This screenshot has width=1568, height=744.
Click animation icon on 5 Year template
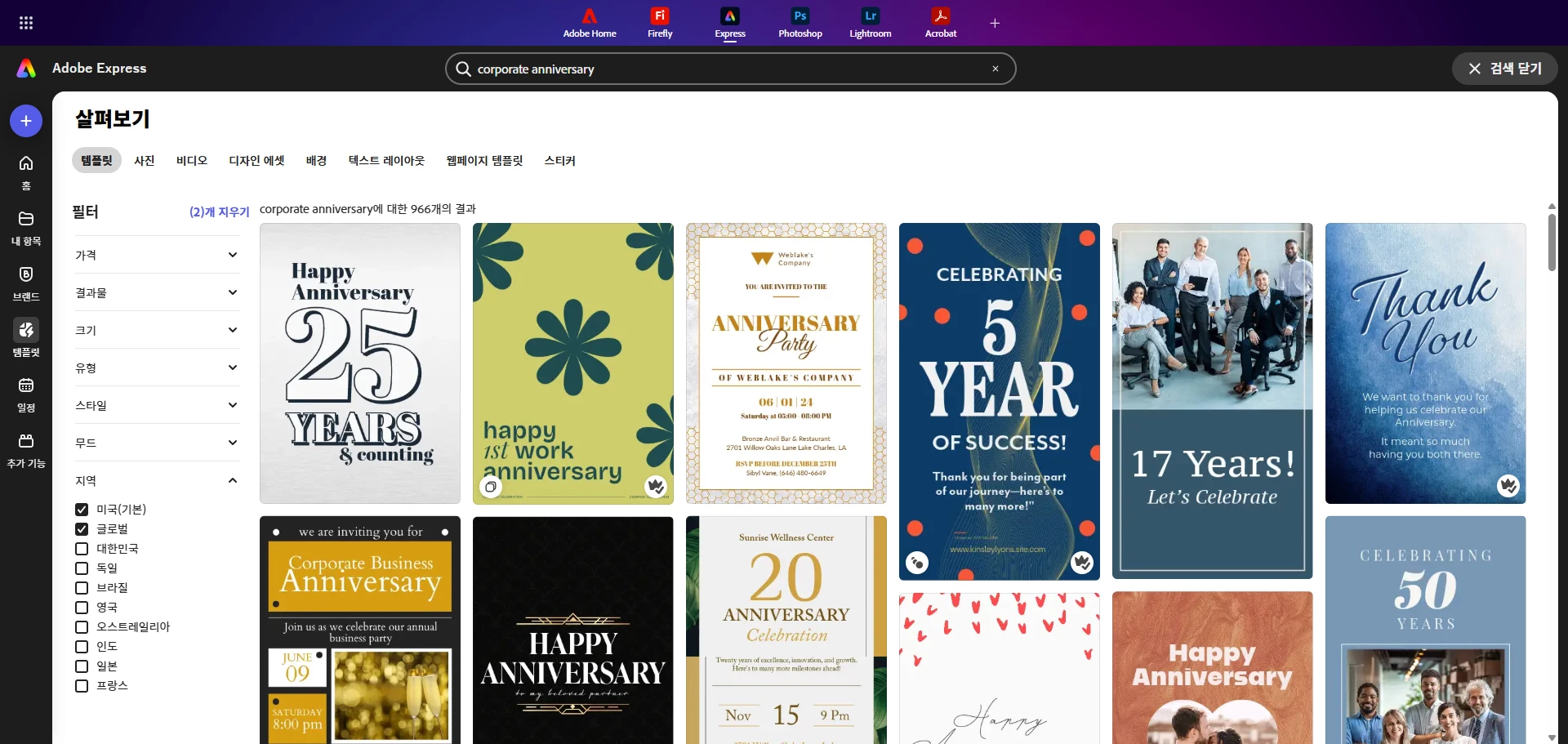(x=917, y=563)
